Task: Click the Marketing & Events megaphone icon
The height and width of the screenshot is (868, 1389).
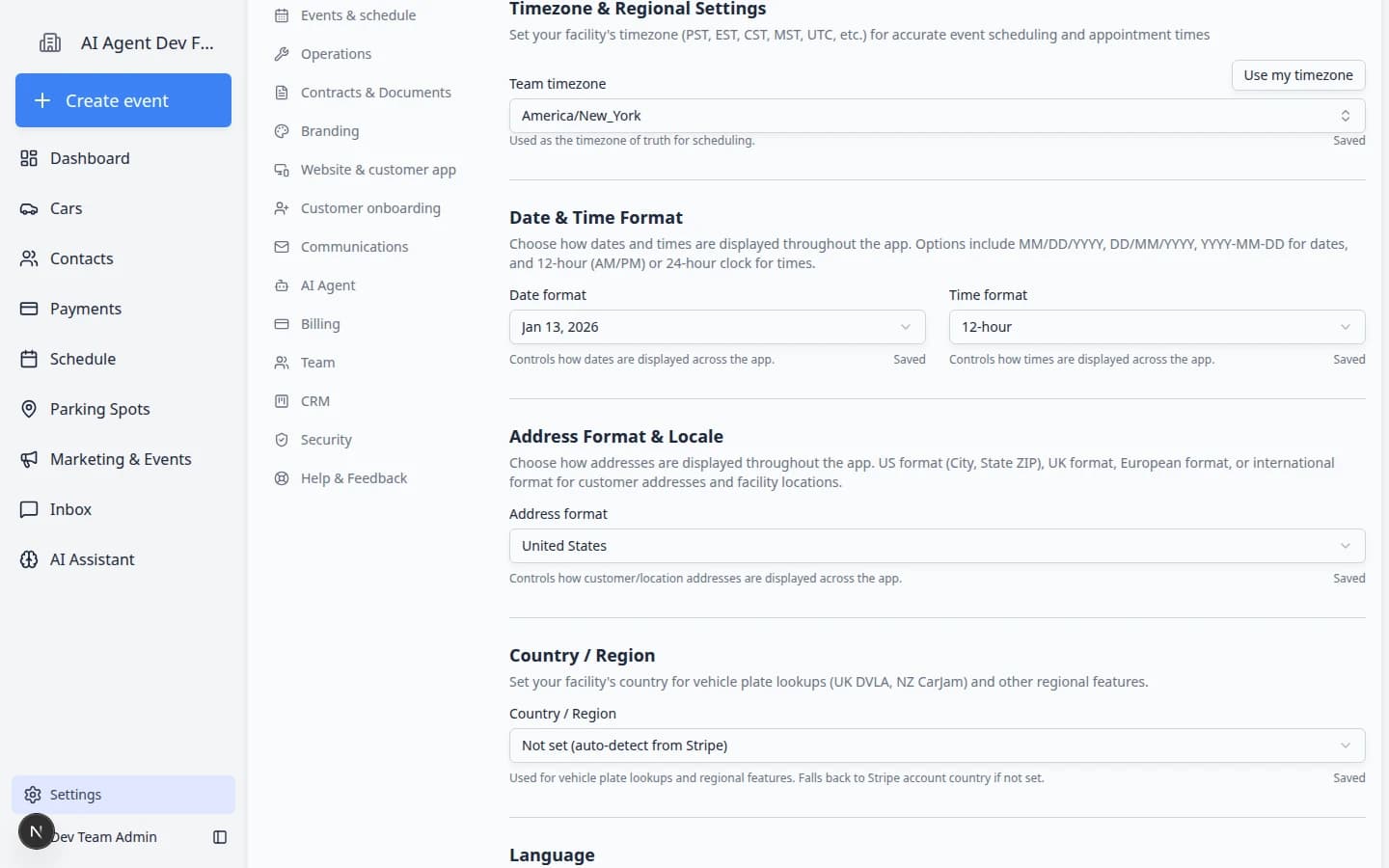Action: [29, 459]
